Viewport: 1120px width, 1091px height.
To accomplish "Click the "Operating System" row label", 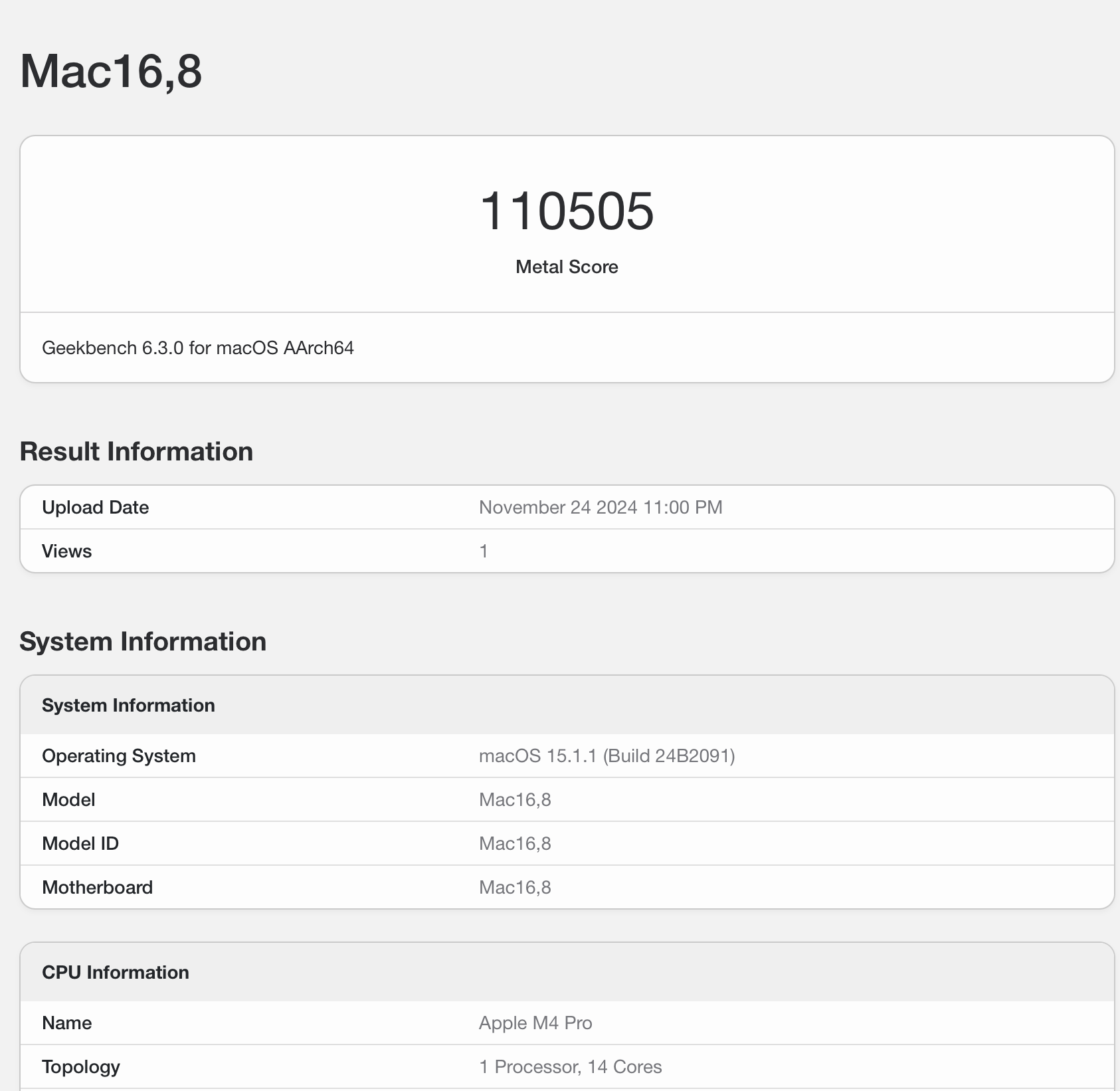I will (119, 756).
